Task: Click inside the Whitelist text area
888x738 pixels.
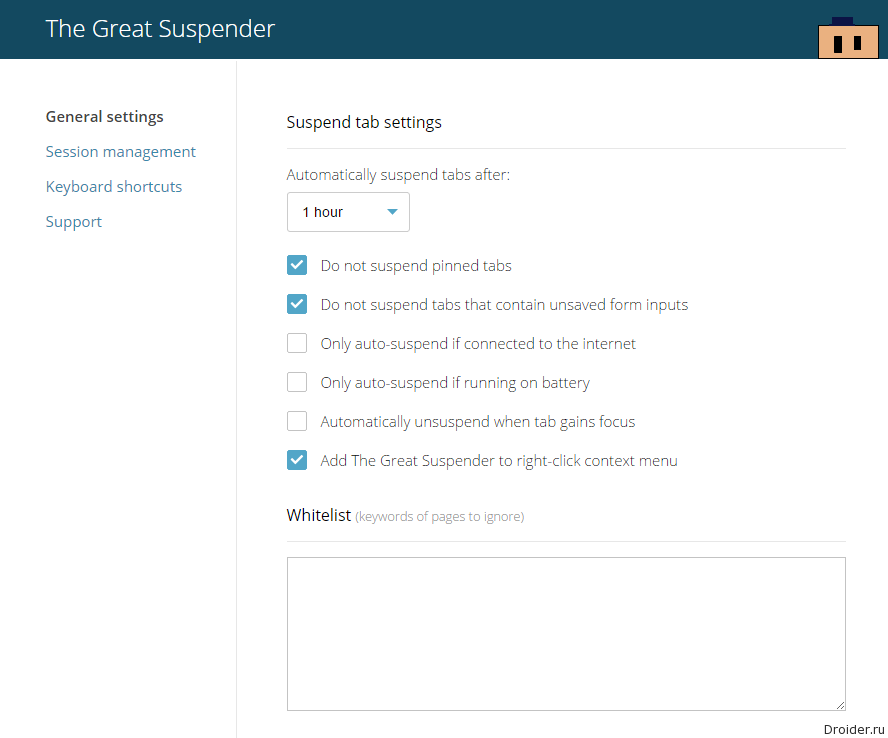Action: coord(566,634)
